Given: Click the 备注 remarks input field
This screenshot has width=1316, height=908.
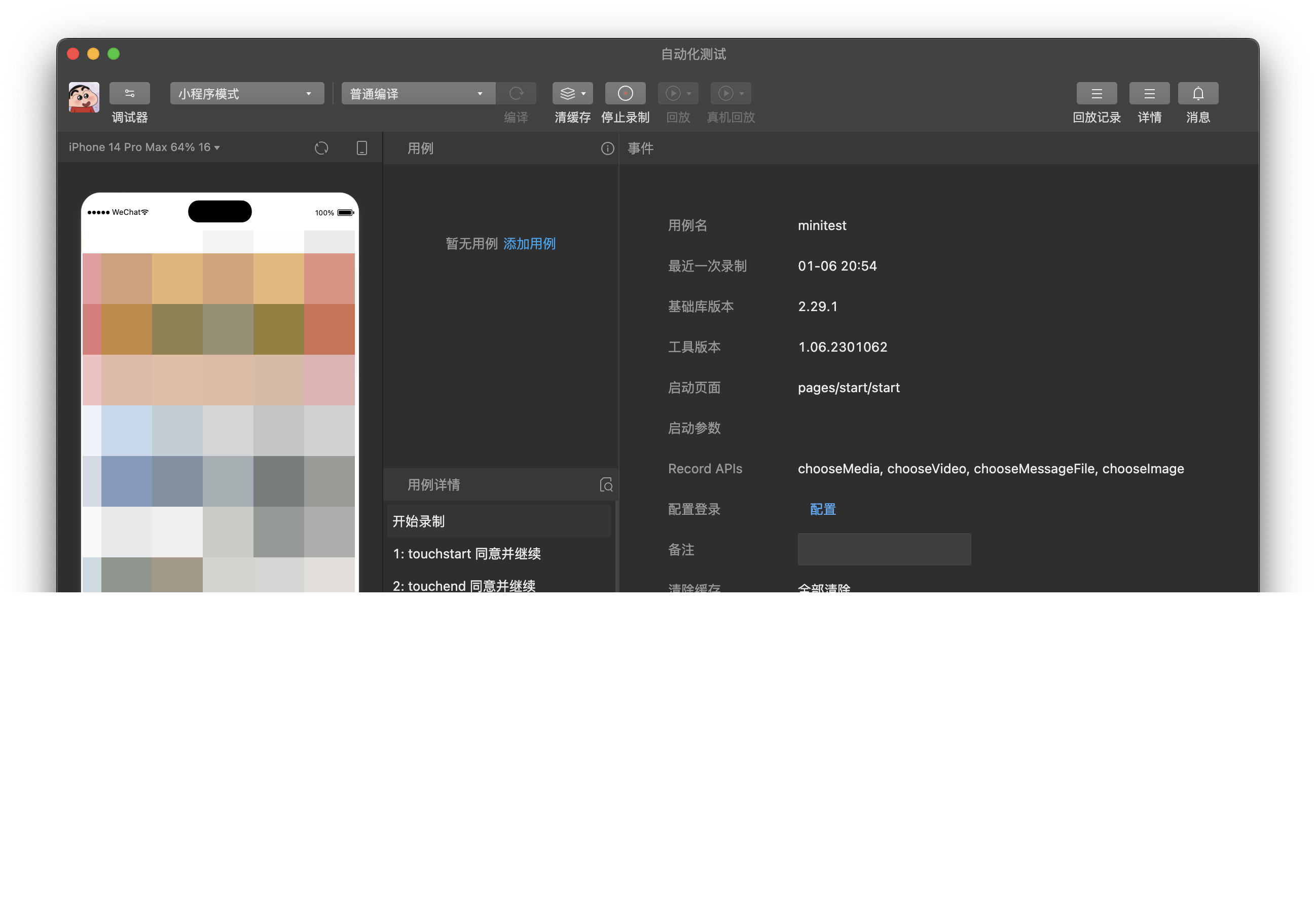Looking at the screenshot, I should pyautogui.click(x=884, y=549).
